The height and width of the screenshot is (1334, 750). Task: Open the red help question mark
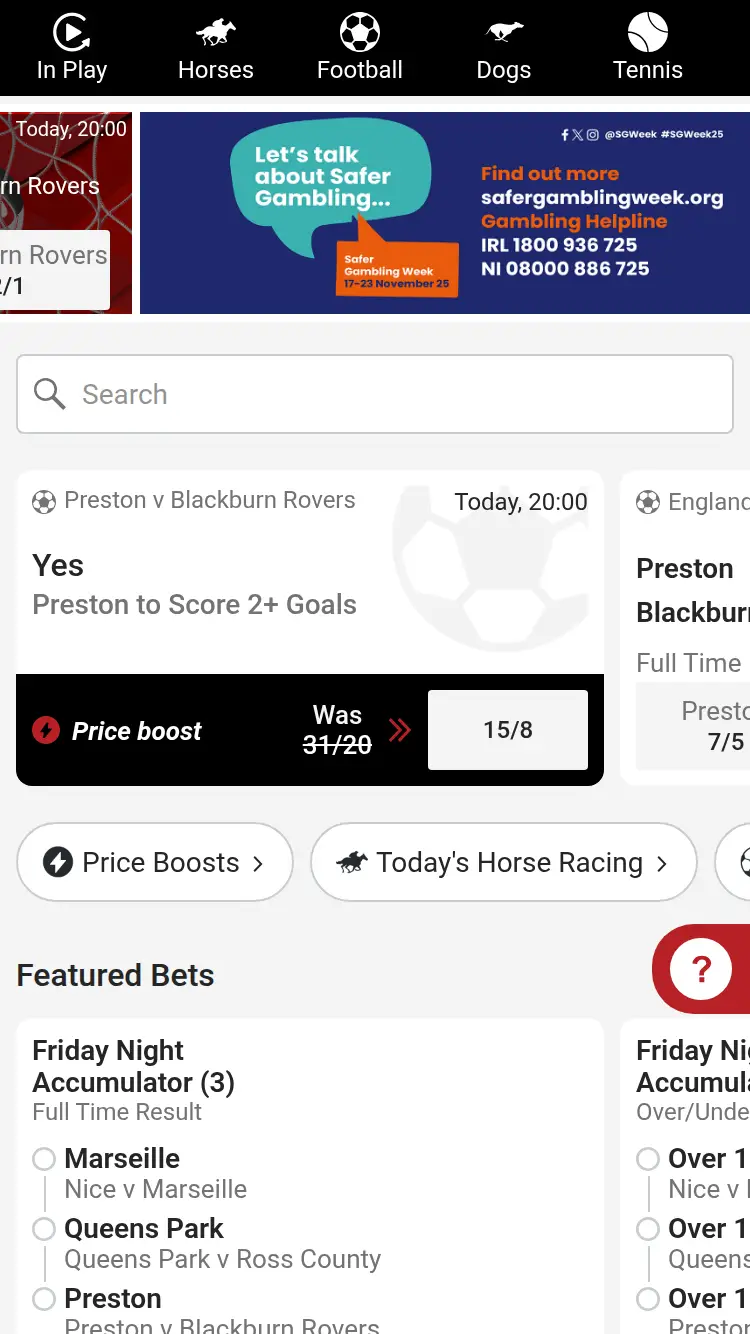(x=701, y=969)
